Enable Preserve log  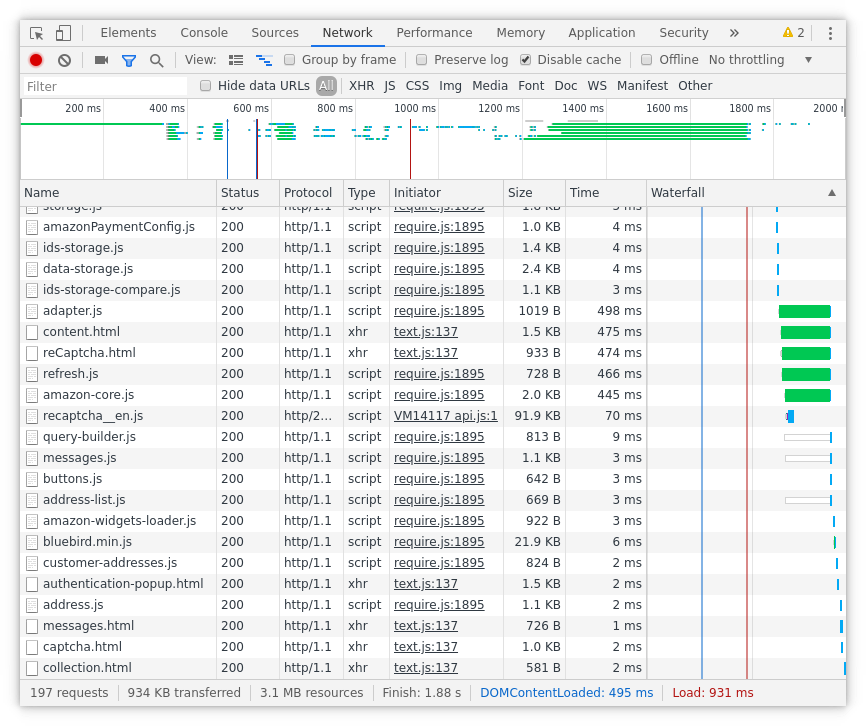click(x=421, y=59)
